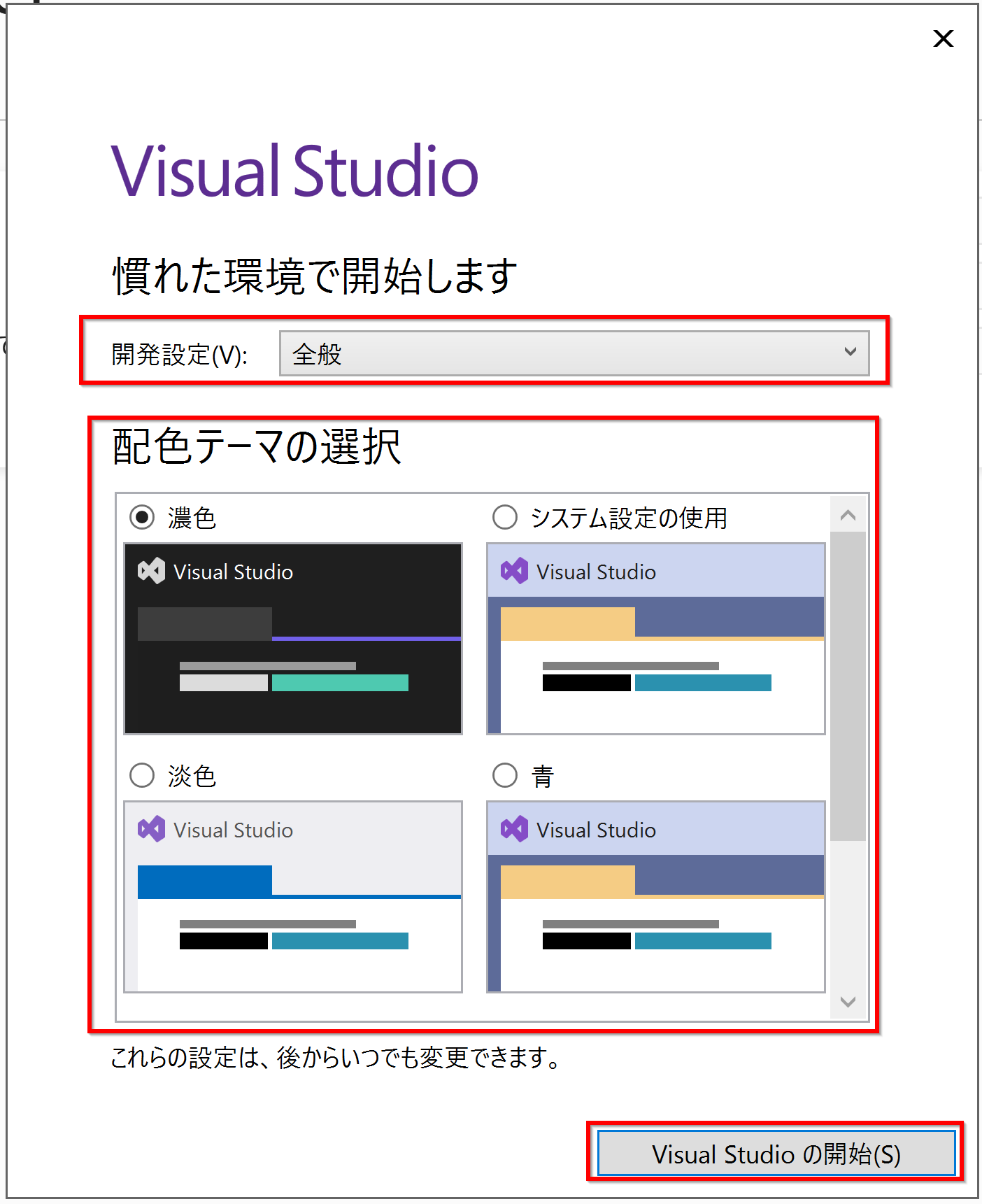Select the システム設定の使用 radio button
This screenshot has width=982, height=1204.
click(x=505, y=518)
